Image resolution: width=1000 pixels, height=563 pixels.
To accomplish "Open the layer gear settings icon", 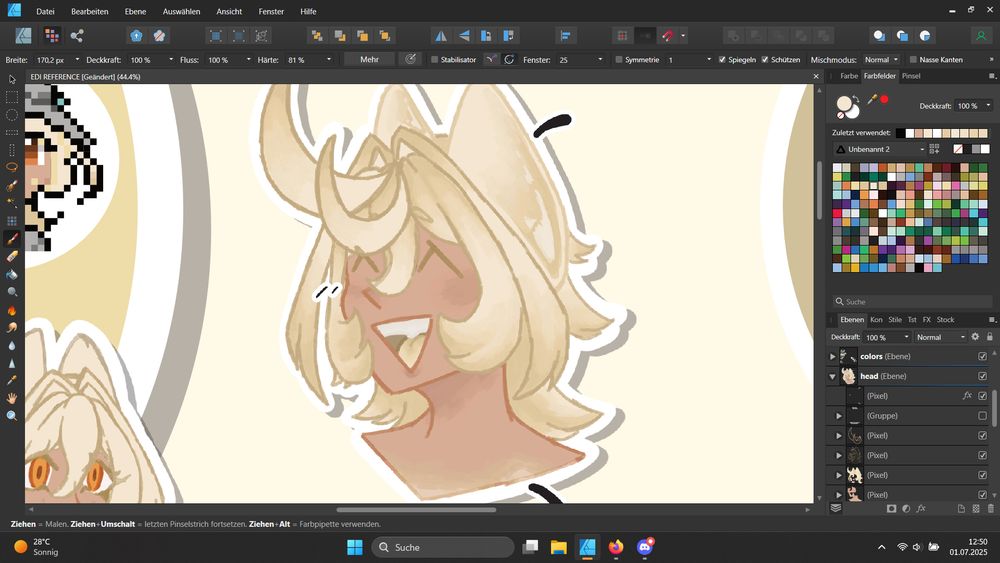I will [975, 337].
